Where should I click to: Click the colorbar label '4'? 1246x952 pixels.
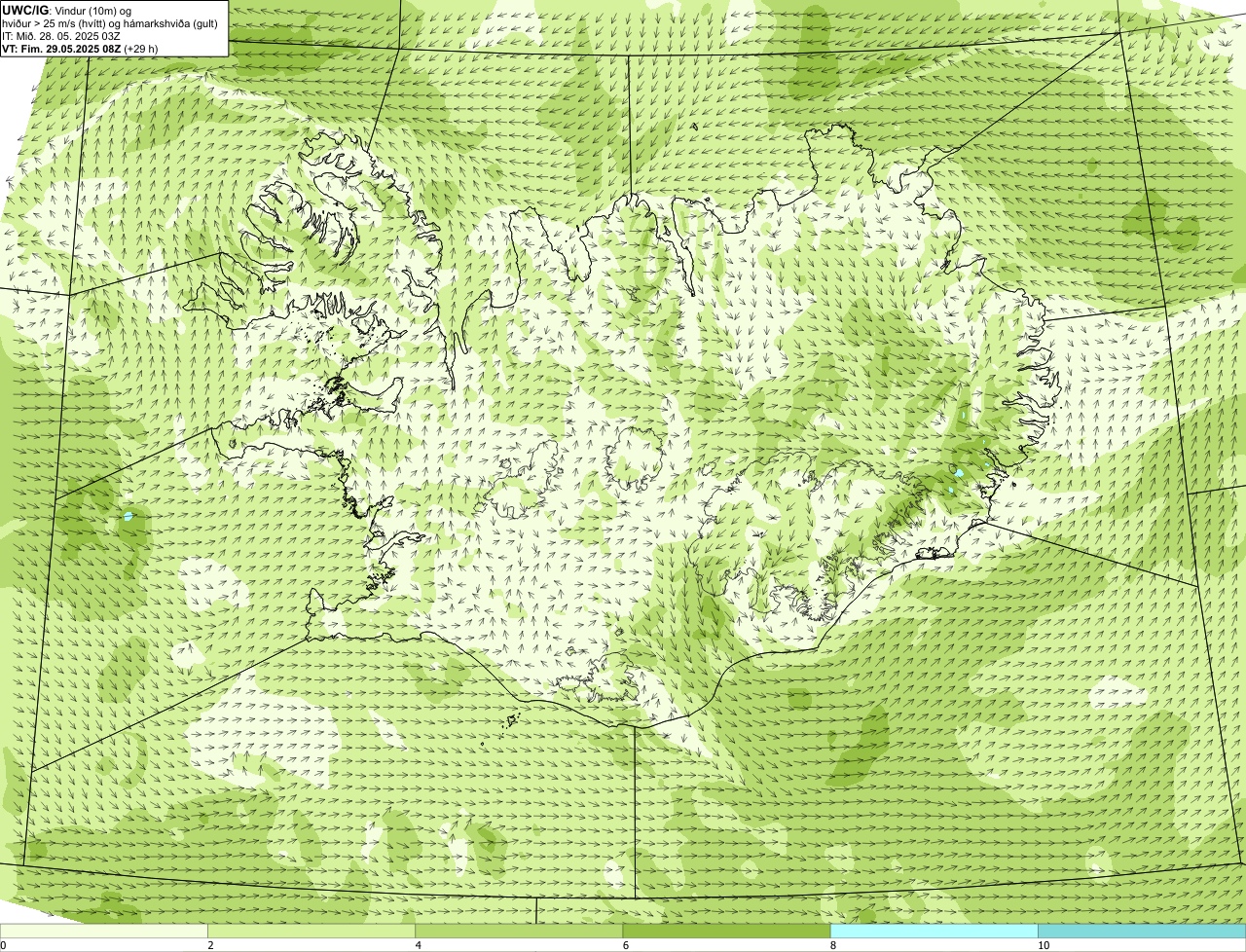pyautogui.click(x=418, y=945)
